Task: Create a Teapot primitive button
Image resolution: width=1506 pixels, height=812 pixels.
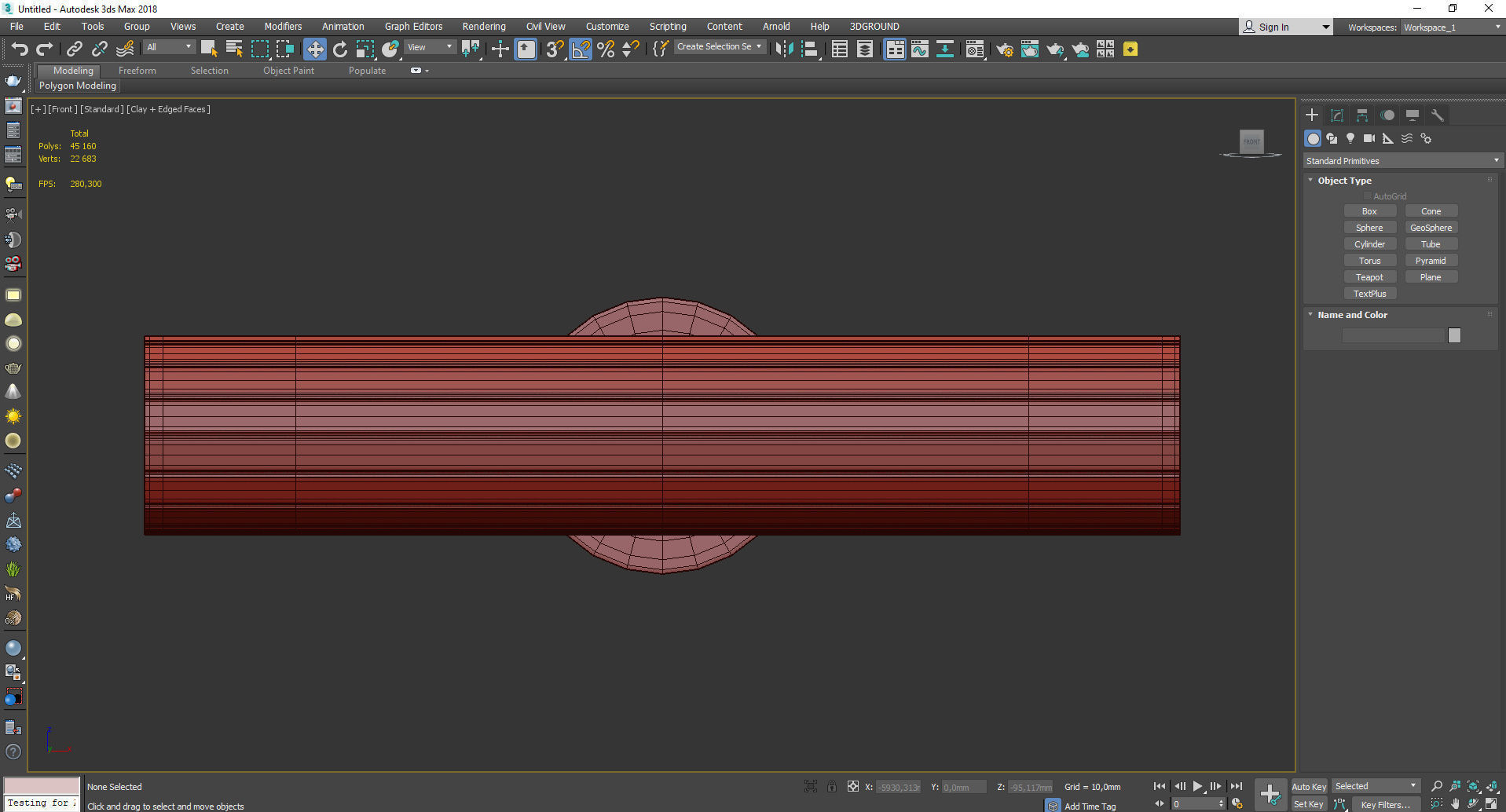Action: [x=1369, y=277]
